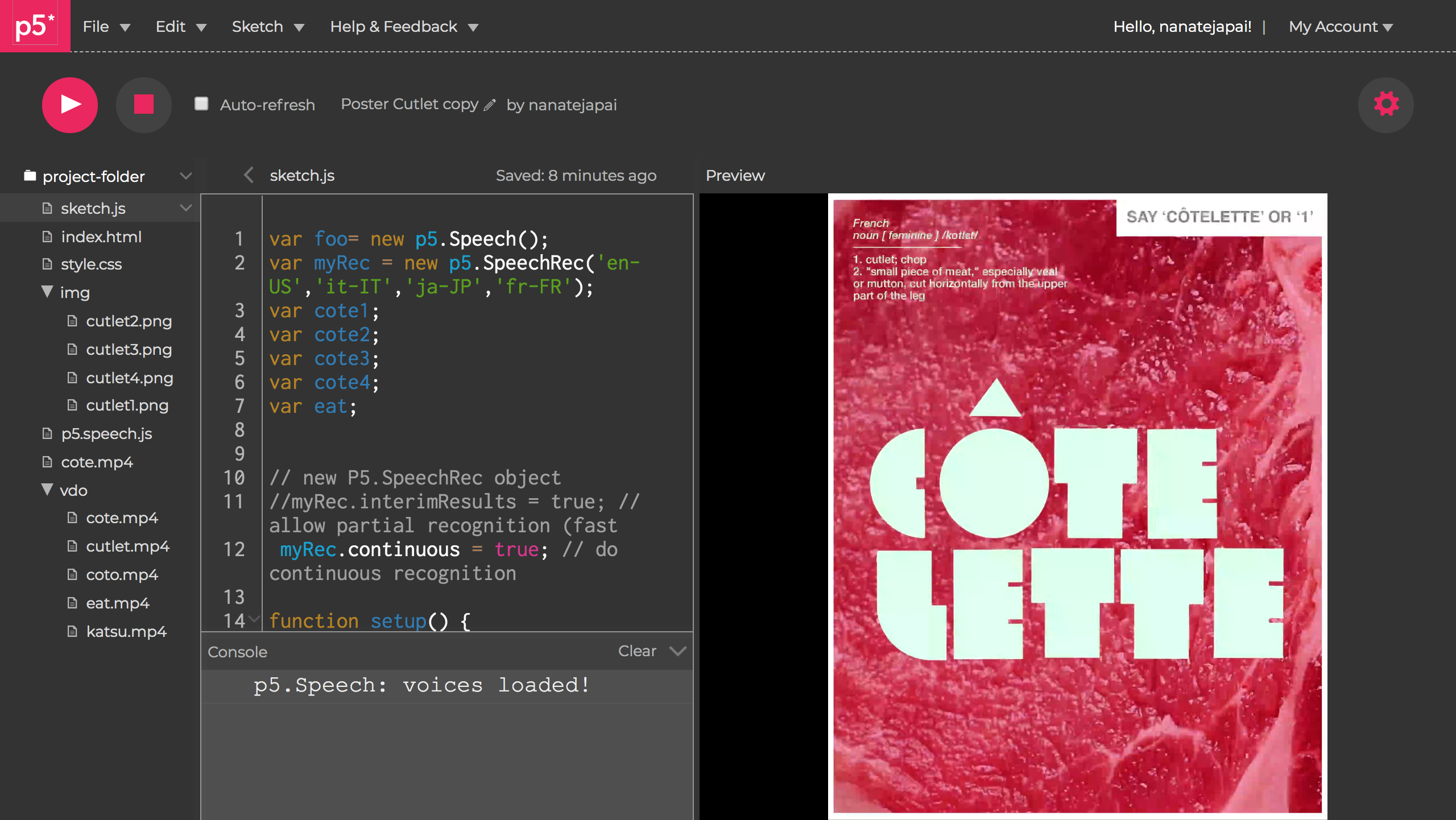This screenshot has width=1456, height=820.
Task: Select the cutlet2.png file icon
Action: [x=73, y=321]
